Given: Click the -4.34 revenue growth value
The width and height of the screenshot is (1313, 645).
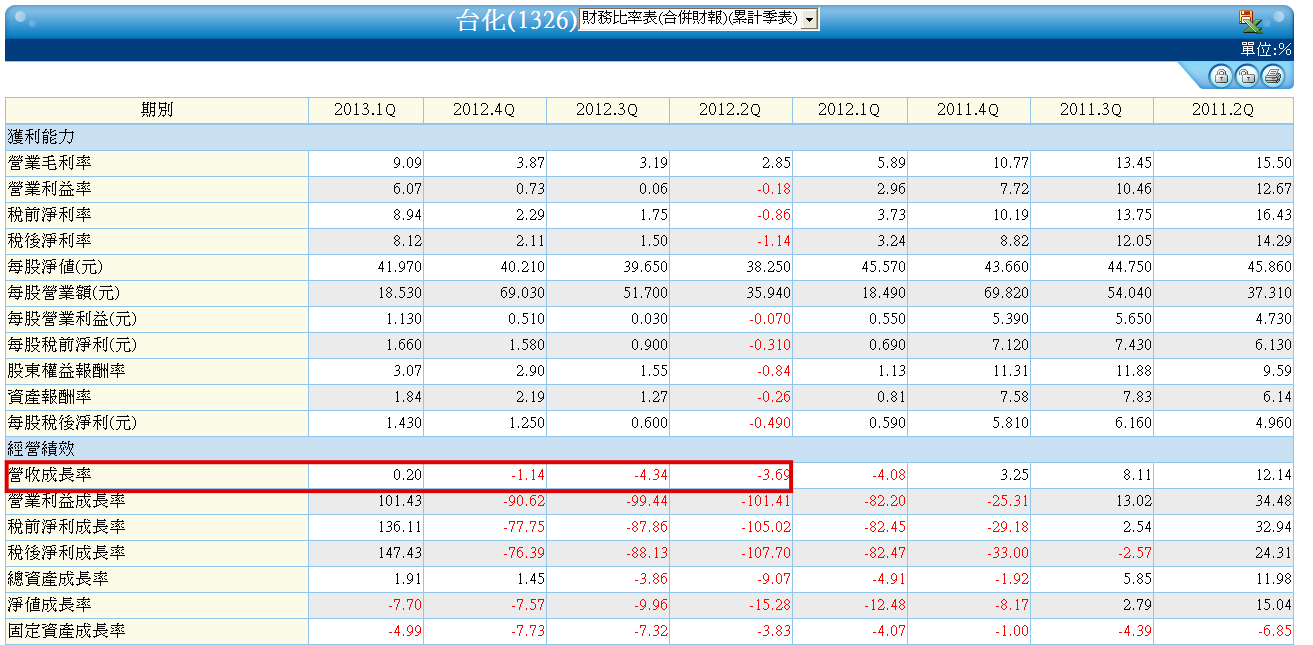Looking at the screenshot, I should (650, 476).
